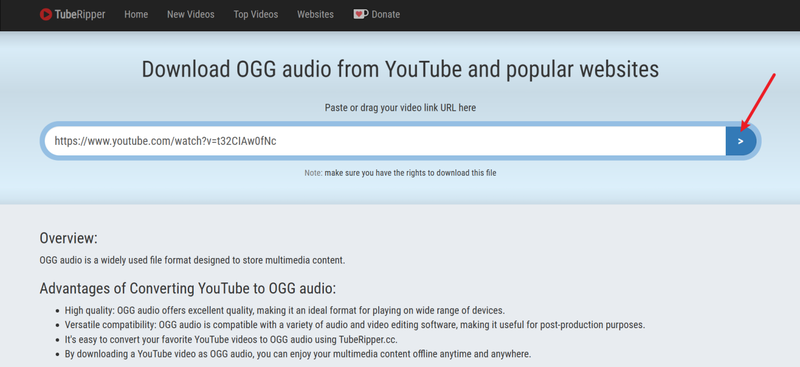This screenshot has width=800, height=367.
Task: Click inside the video link URL field
Action: click(x=385, y=141)
